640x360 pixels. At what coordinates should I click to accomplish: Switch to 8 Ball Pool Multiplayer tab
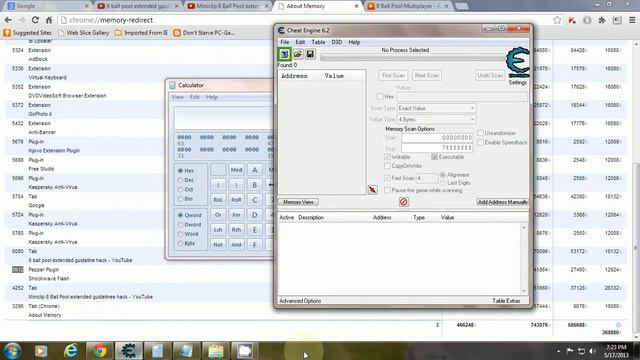click(x=407, y=6)
